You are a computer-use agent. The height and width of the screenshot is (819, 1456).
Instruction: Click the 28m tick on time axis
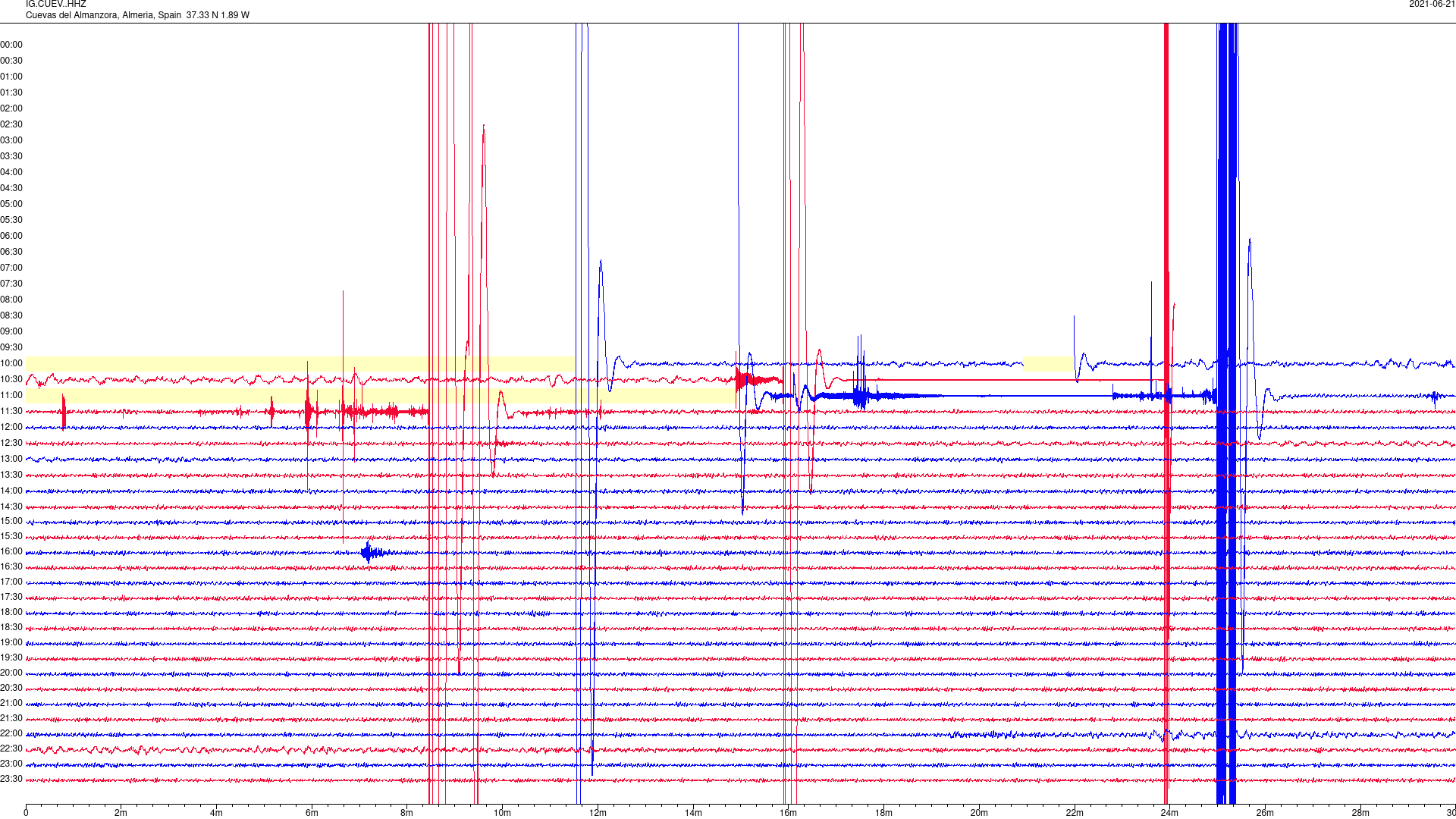(1360, 813)
